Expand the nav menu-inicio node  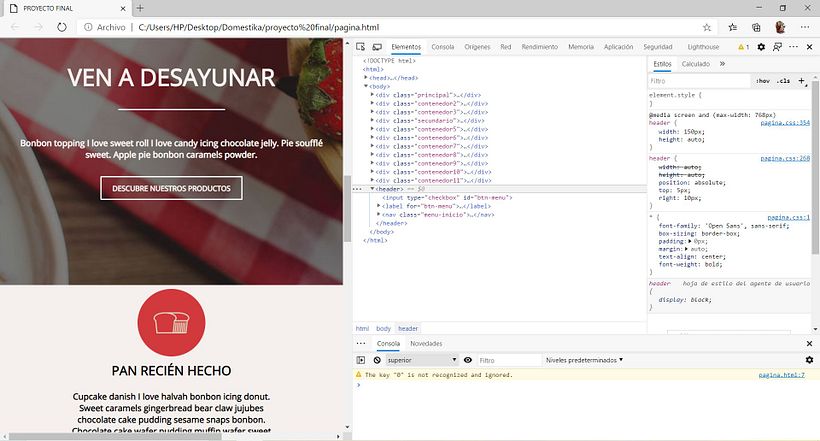tap(379, 214)
